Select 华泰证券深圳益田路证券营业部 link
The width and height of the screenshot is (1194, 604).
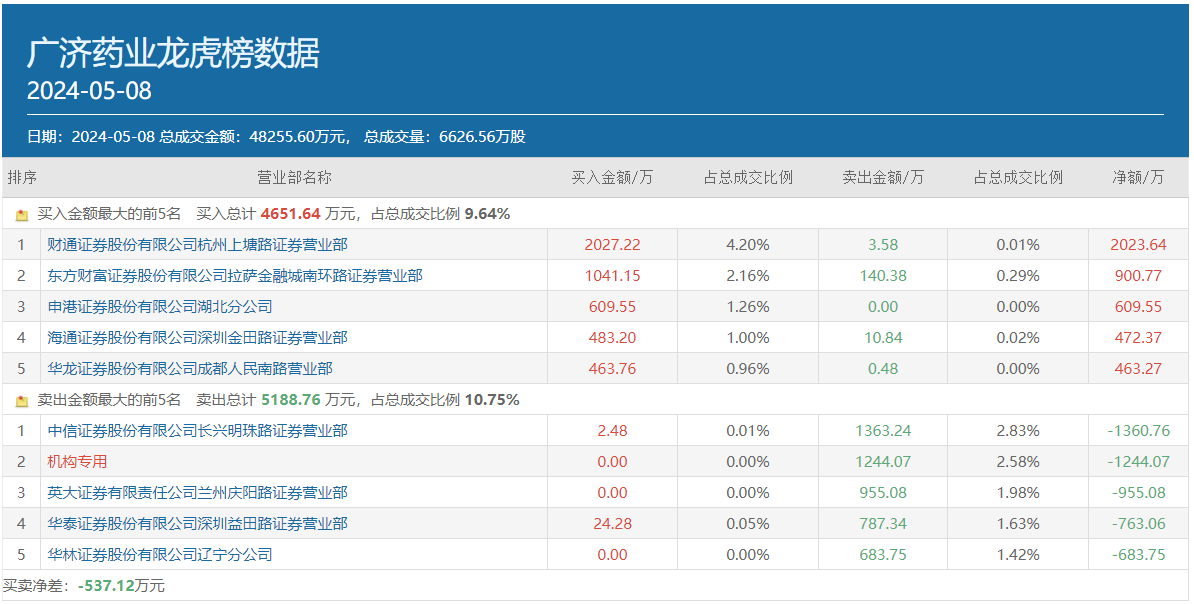coord(197,524)
